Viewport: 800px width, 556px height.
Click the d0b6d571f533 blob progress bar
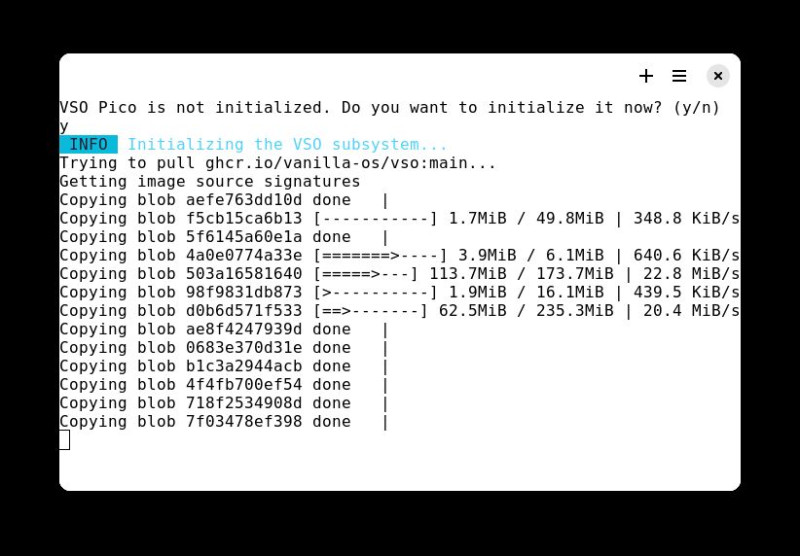tap(370, 311)
